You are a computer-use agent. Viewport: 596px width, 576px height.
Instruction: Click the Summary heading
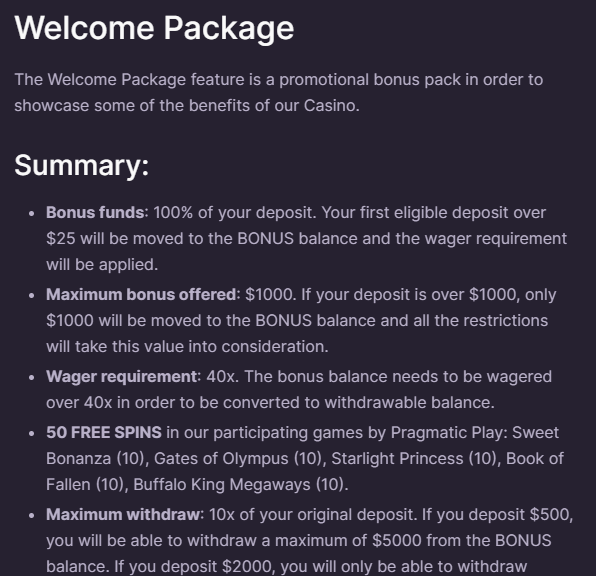coord(81,166)
